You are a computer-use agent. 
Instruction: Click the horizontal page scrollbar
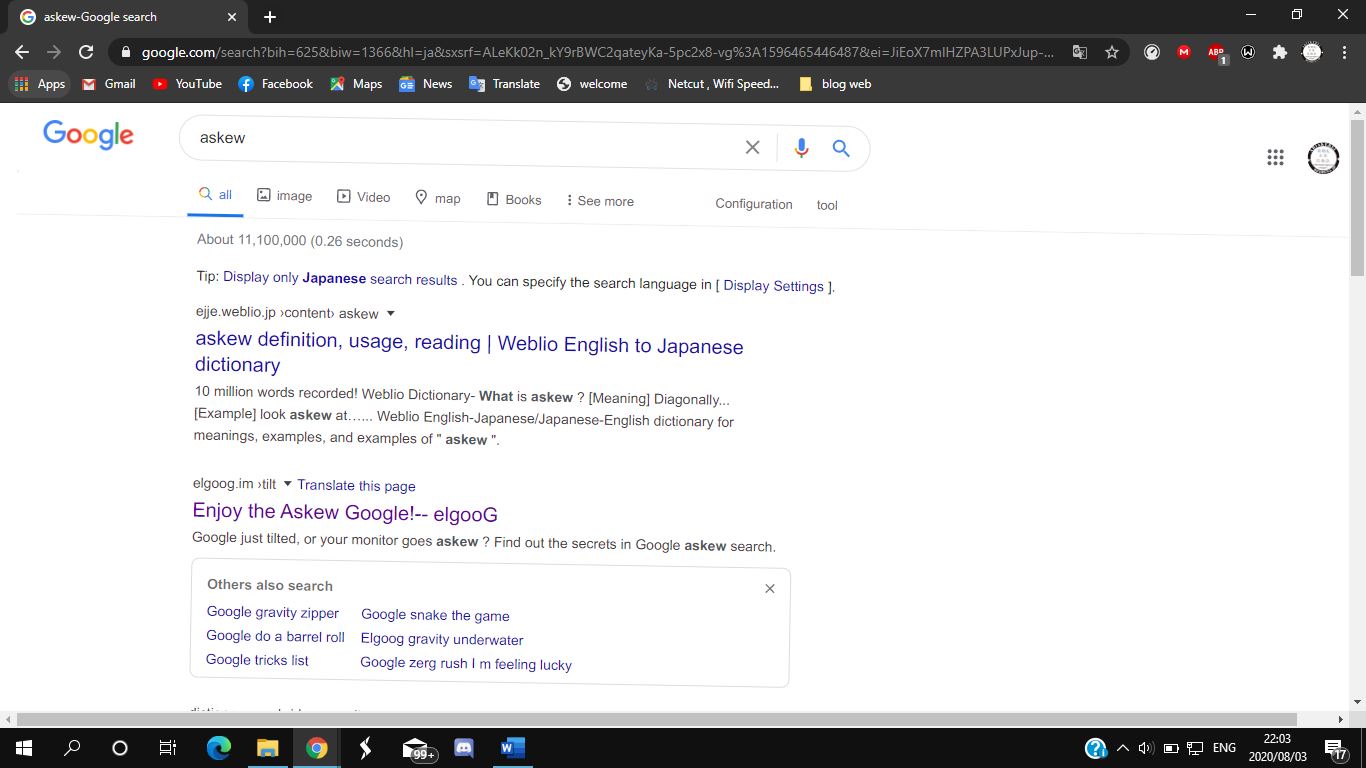coord(657,719)
